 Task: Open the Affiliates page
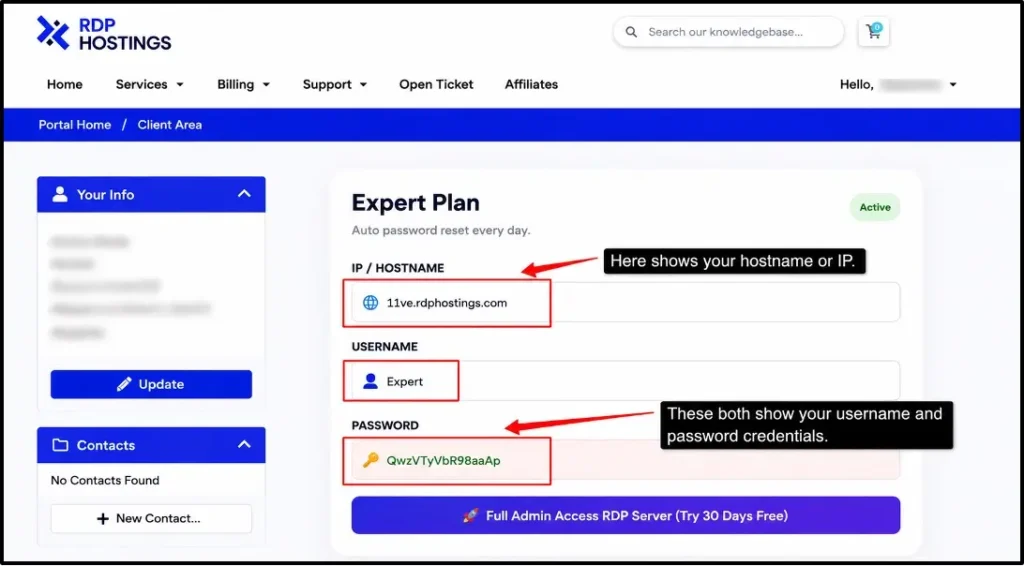click(532, 84)
